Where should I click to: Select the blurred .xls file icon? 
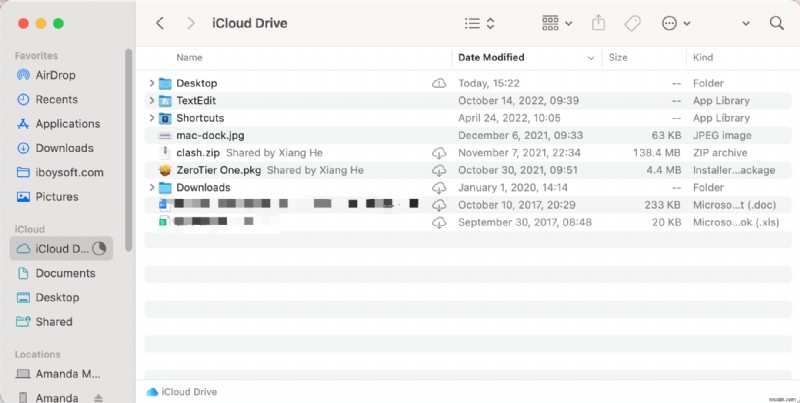coord(164,222)
